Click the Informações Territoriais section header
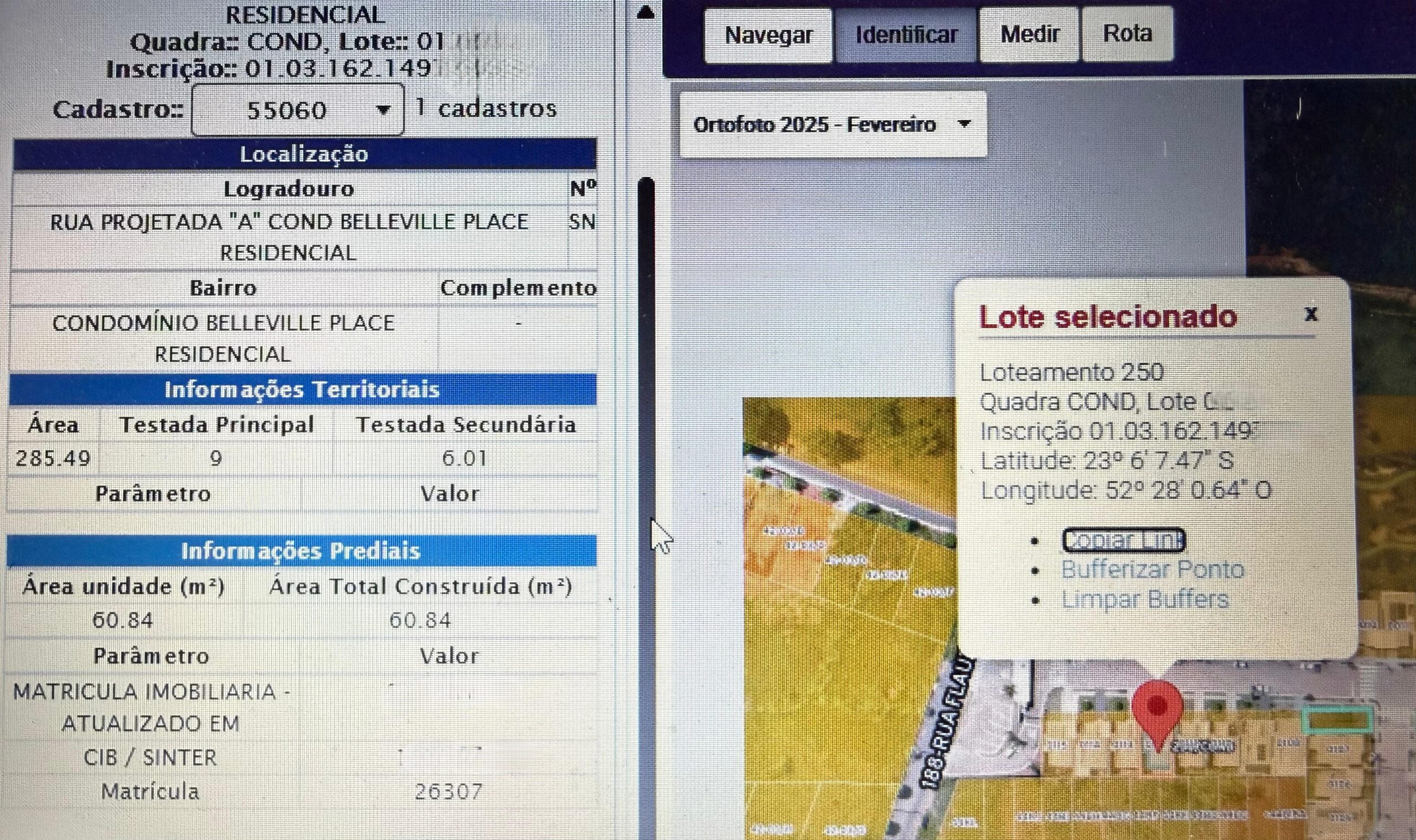 click(302, 389)
